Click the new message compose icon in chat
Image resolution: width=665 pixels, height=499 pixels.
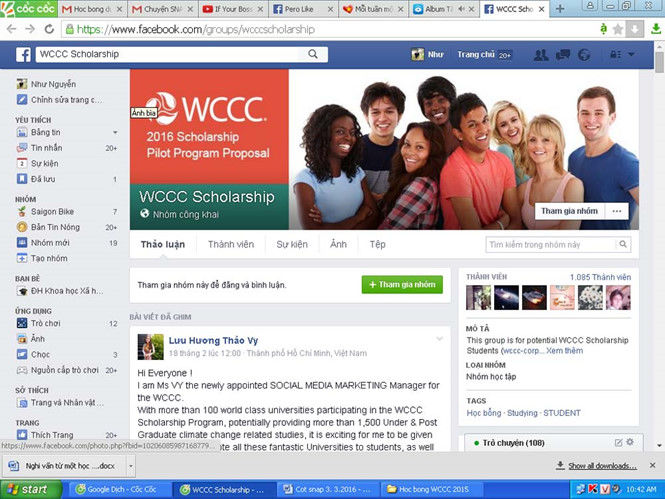(x=617, y=442)
